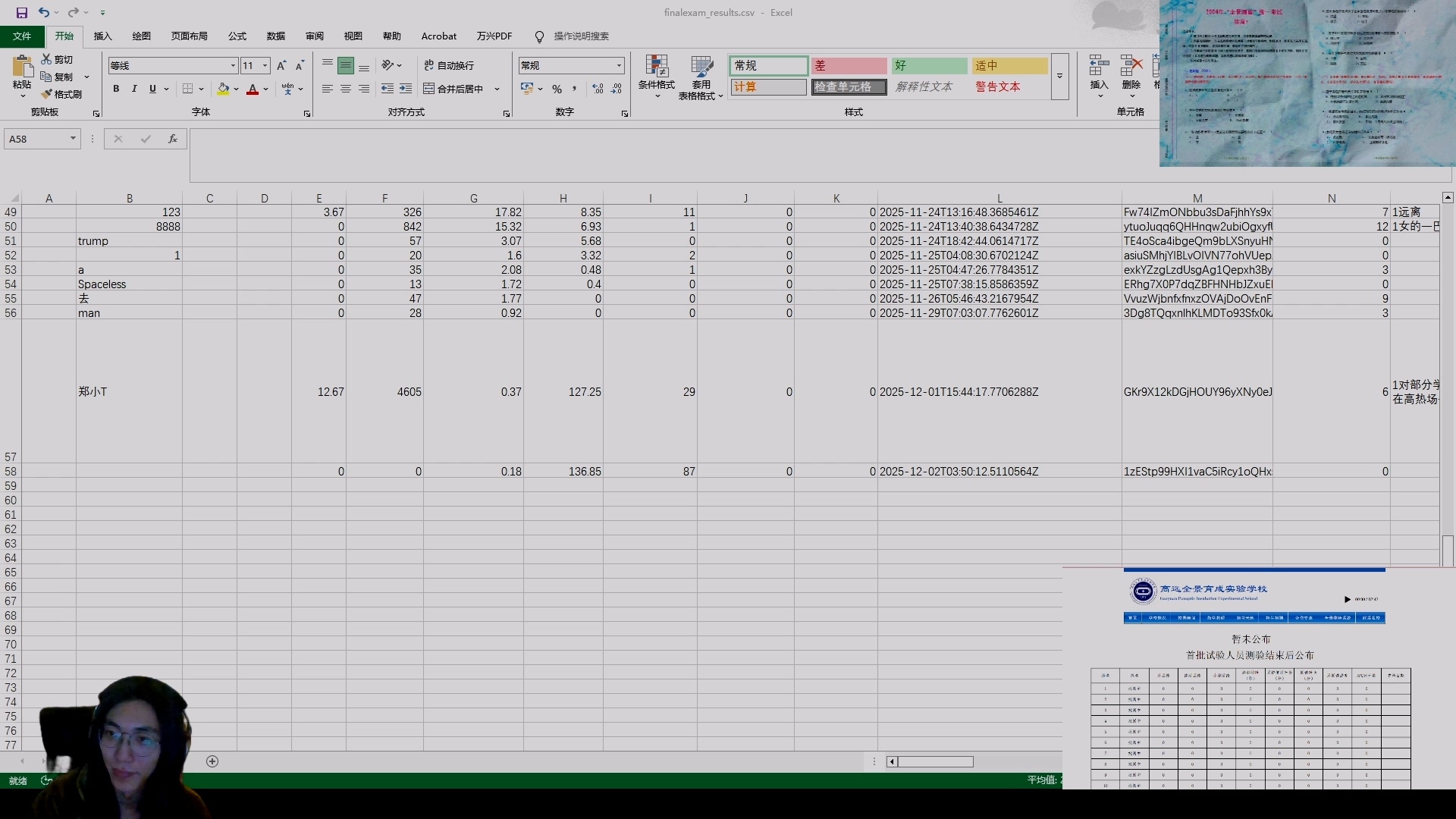The width and height of the screenshot is (1456, 819).
Task: Click the percent style icon
Action: 557,89
